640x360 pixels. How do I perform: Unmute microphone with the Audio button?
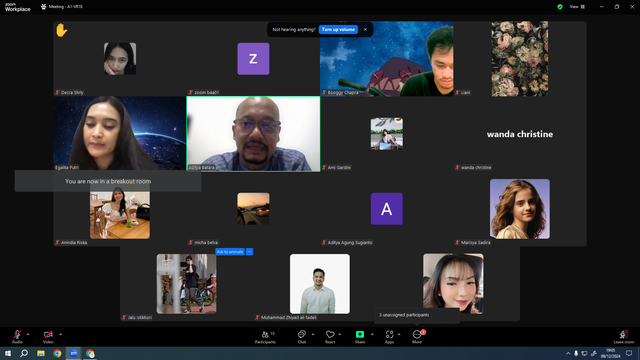tap(17, 336)
